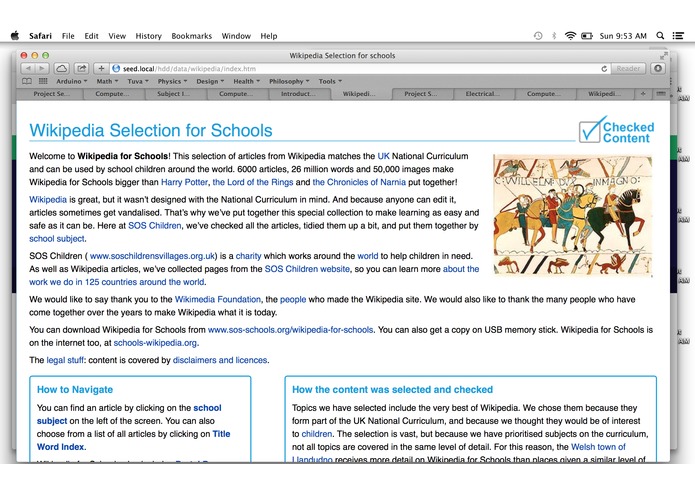This screenshot has width=695, height=494.
Task: Check the battery status icon
Action: coord(587,36)
